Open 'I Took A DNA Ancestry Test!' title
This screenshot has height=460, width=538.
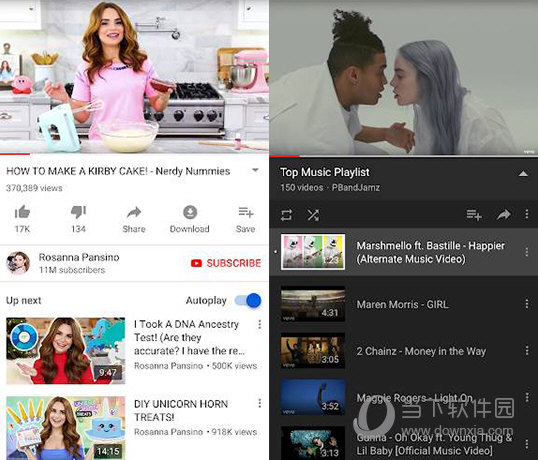click(x=189, y=338)
